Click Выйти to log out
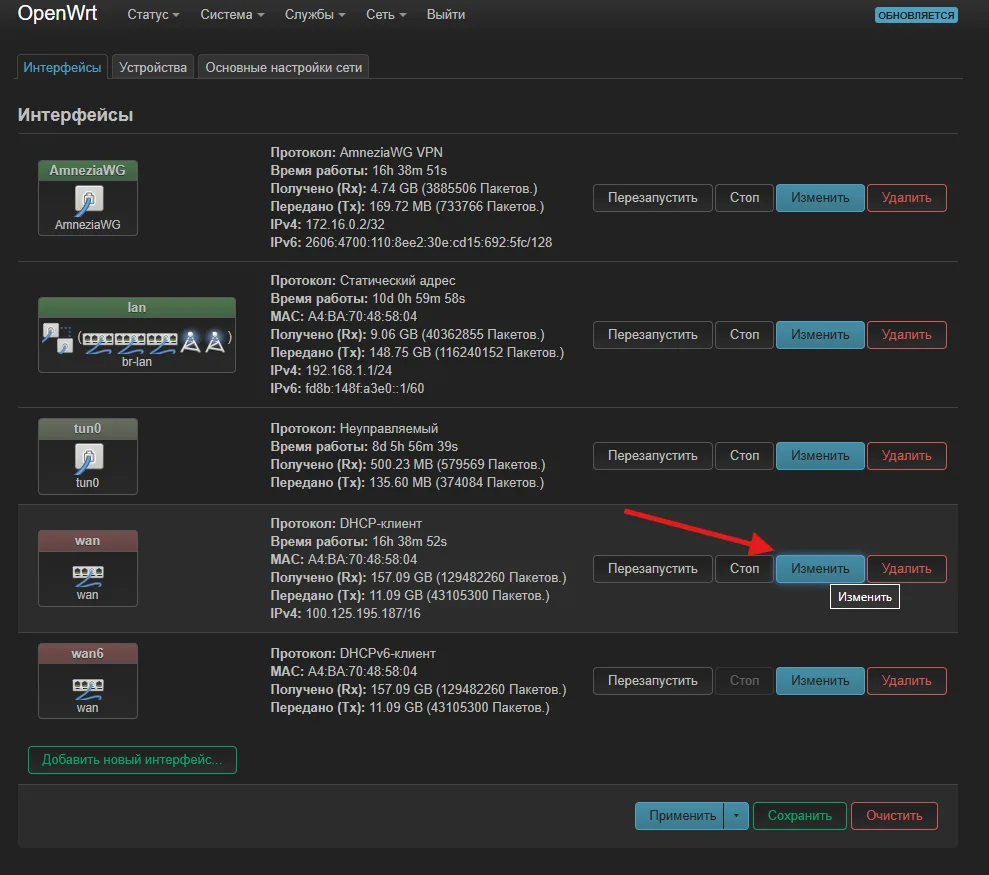989x875 pixels. tap(445, 15)
